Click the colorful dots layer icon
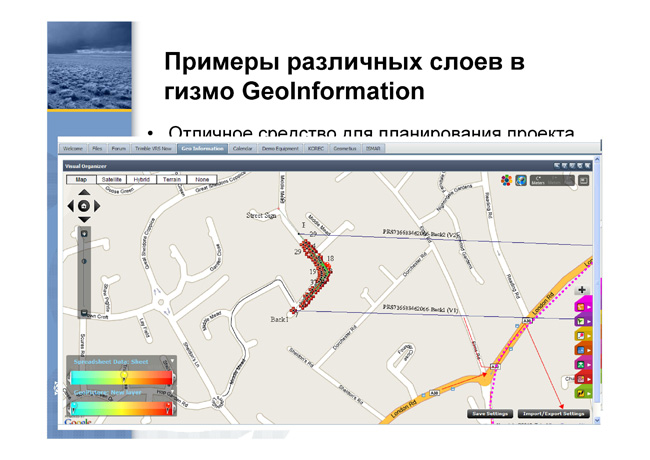 click(x=506, y=180)
